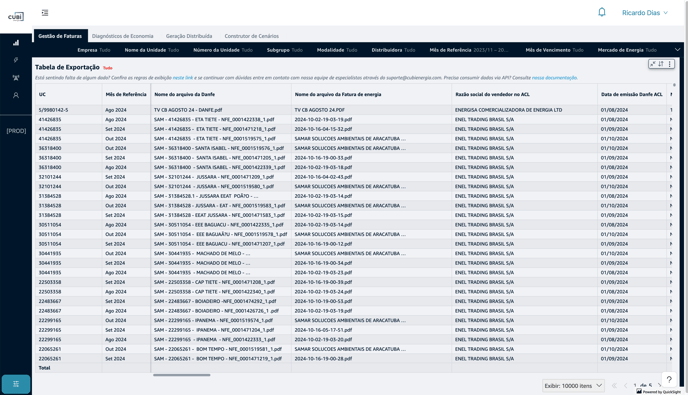Open notifications bell
The image size is (688, 395).
click(602, 12)
